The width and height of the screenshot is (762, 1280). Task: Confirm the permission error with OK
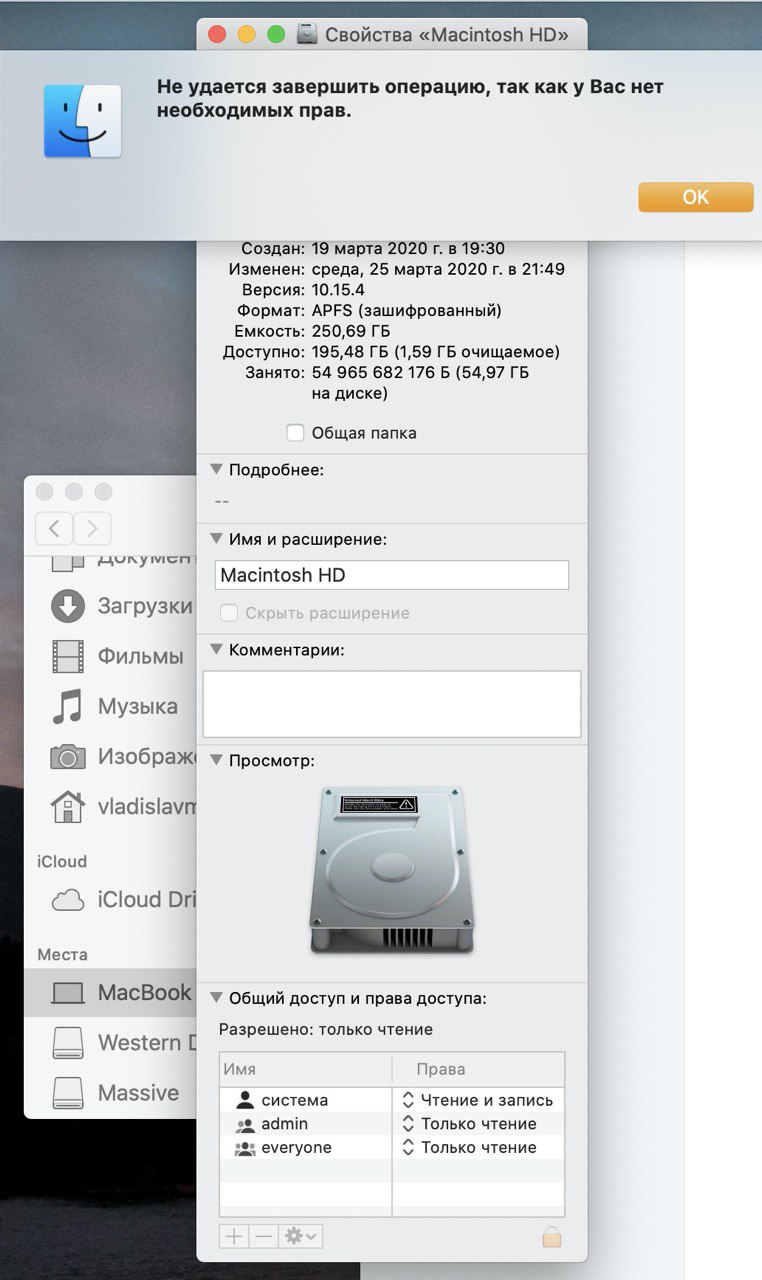click(x=695, y=197)
